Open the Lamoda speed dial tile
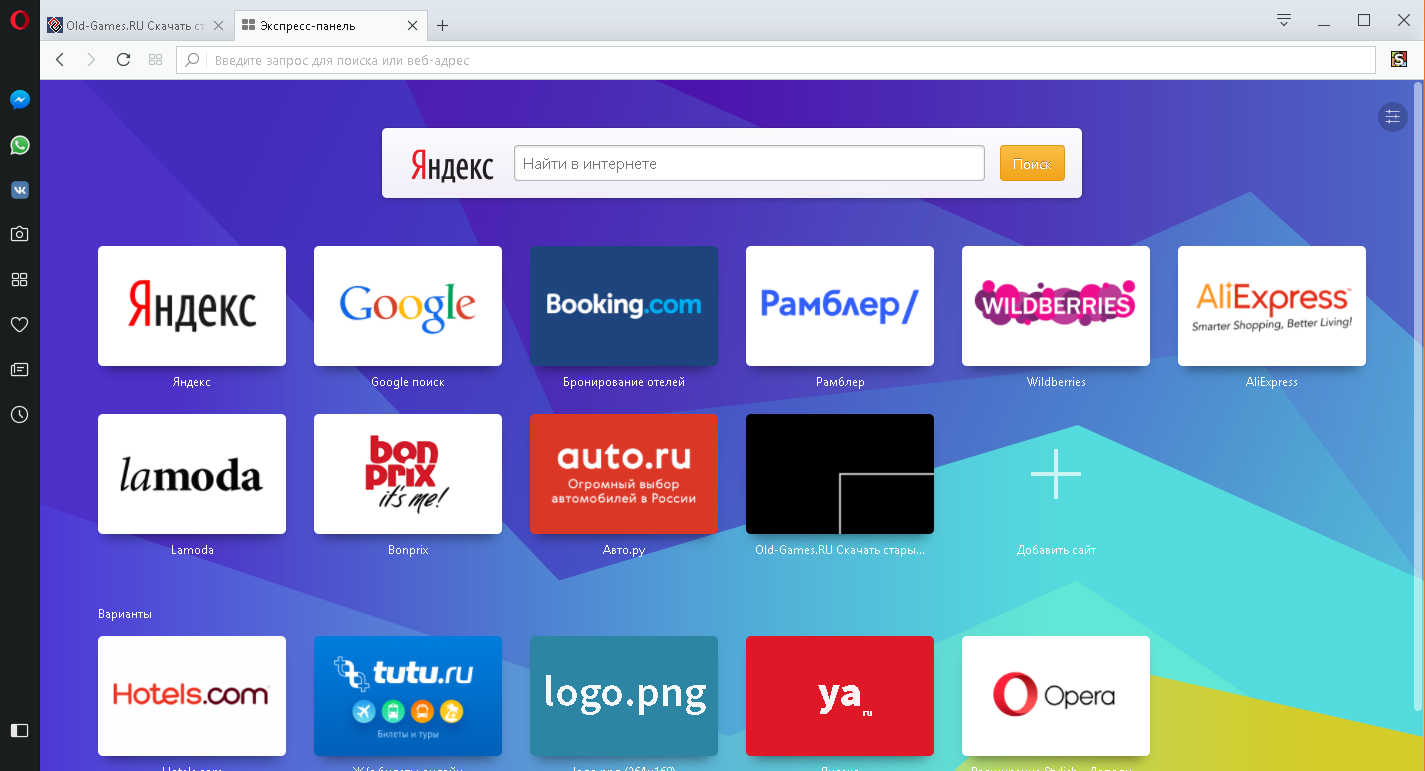1425x771 pixels. [x=192, y=474]
